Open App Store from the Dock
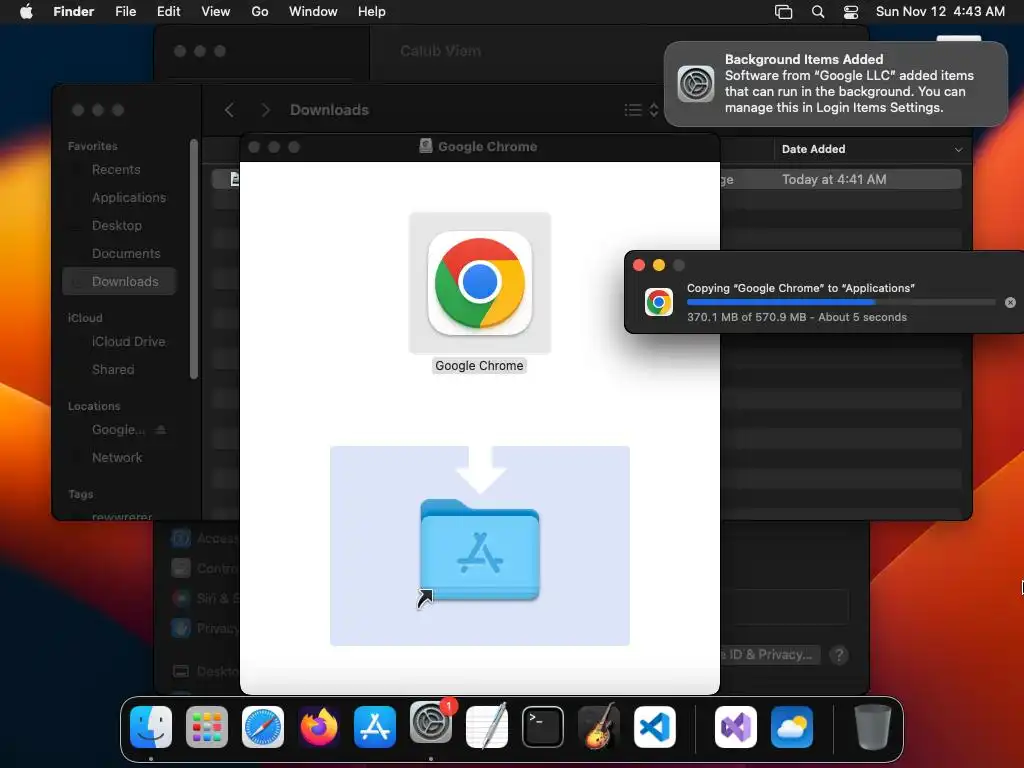This screenshot has height=768, width=1024. [x=375, y=727]
